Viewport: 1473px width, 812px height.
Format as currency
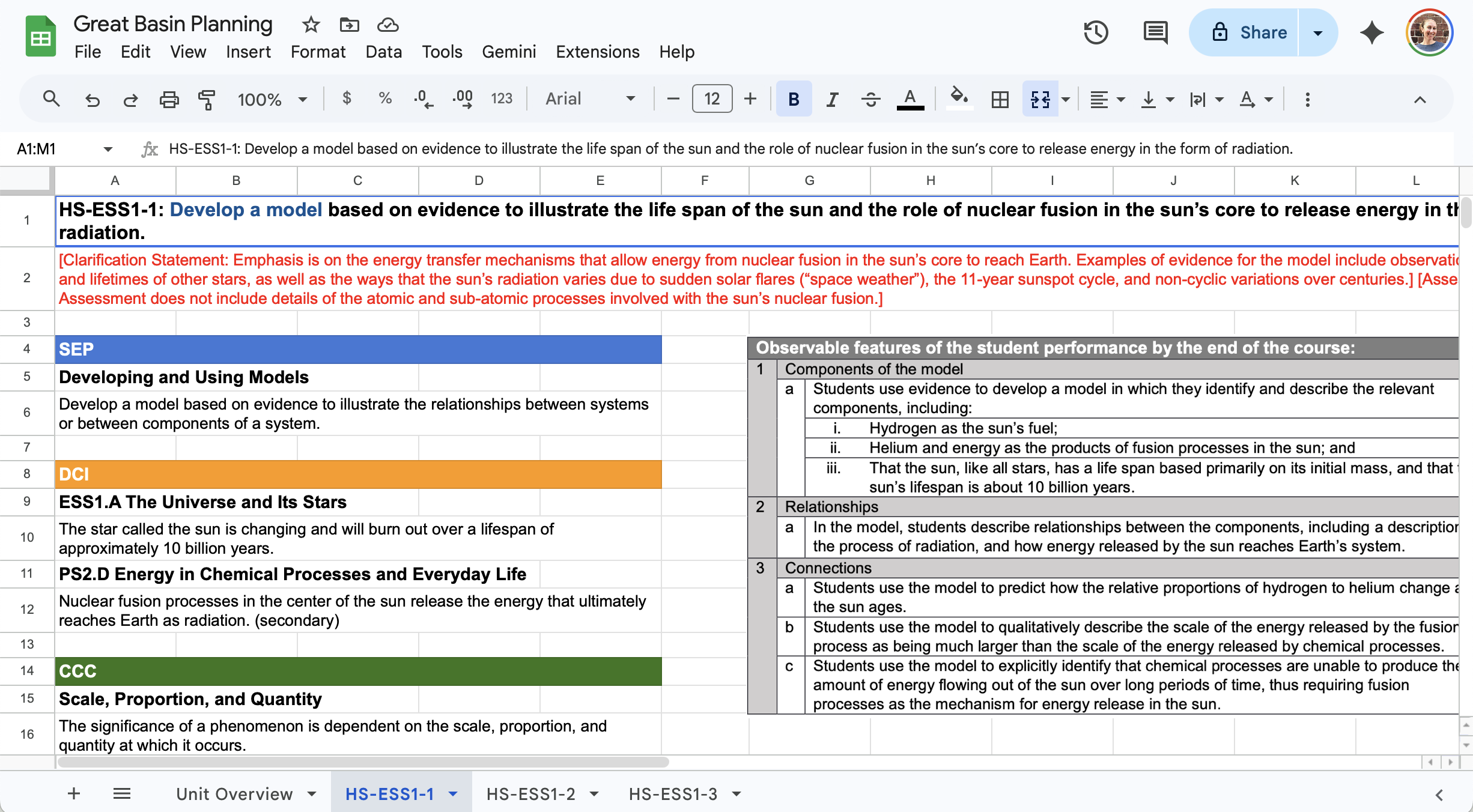[347, 98]
